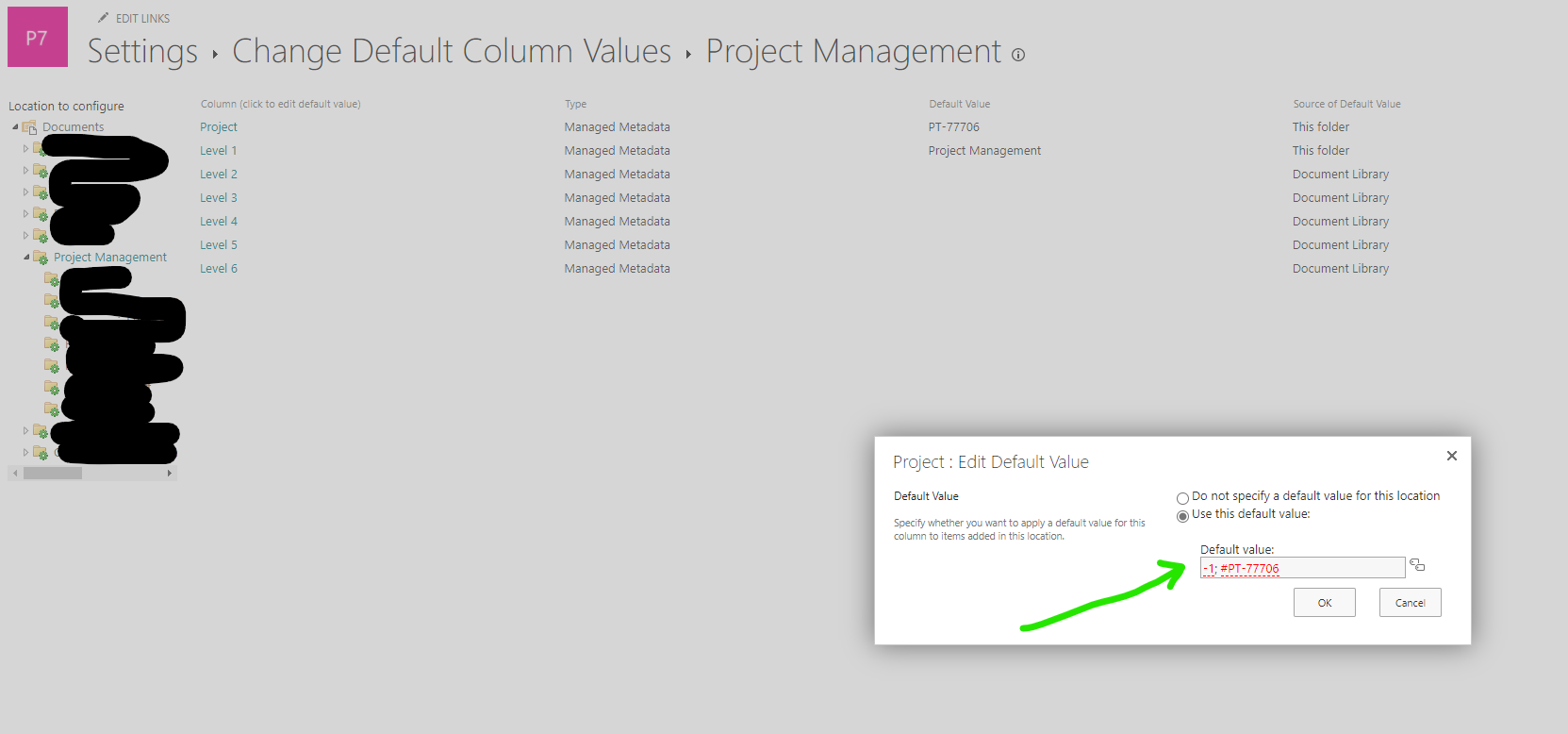Close the Edit Default Value dialog with the X

pyautogui.click(x=1451, y=456)
